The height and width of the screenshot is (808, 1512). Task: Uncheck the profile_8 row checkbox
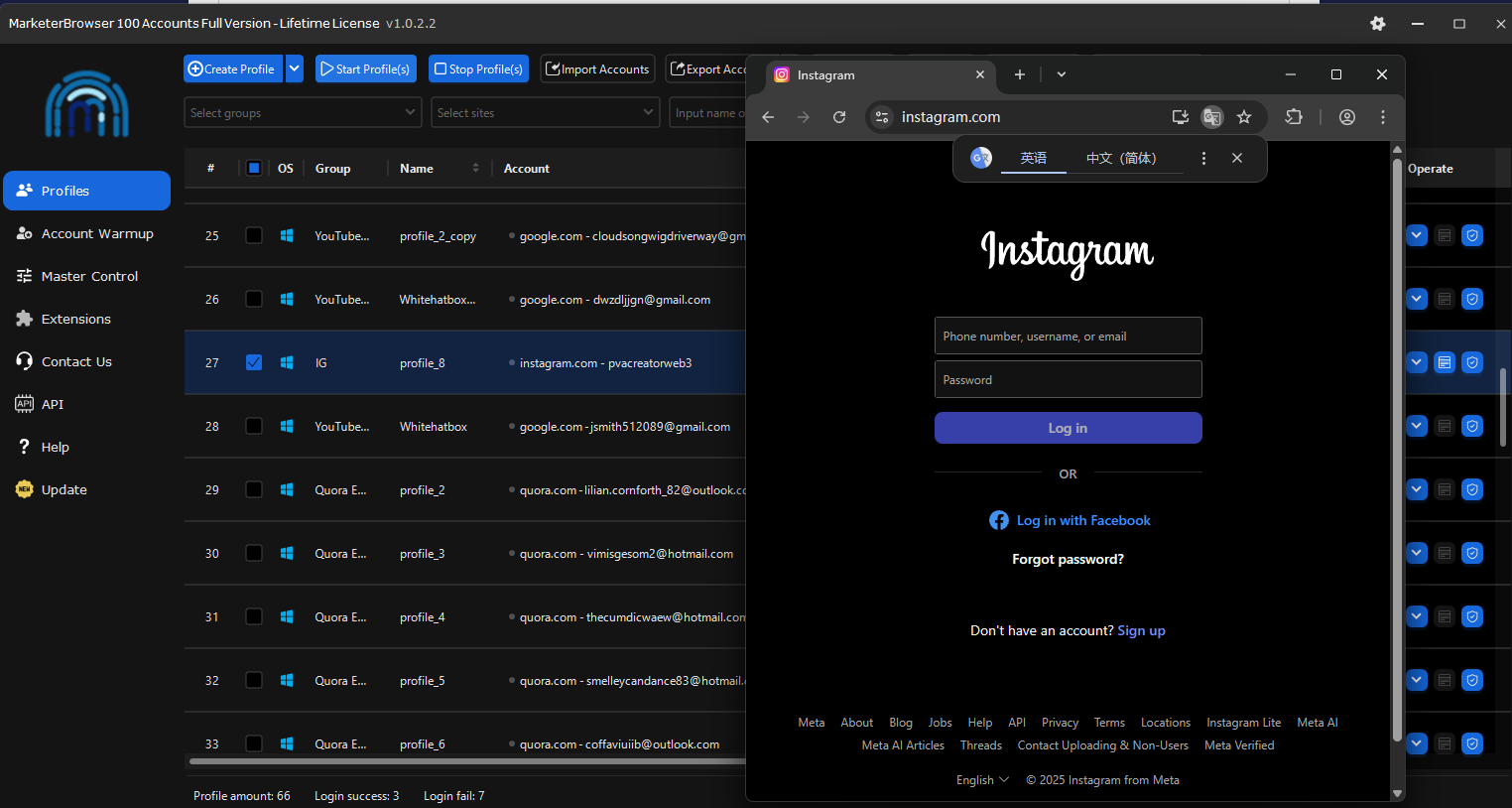tap(254, 363)
